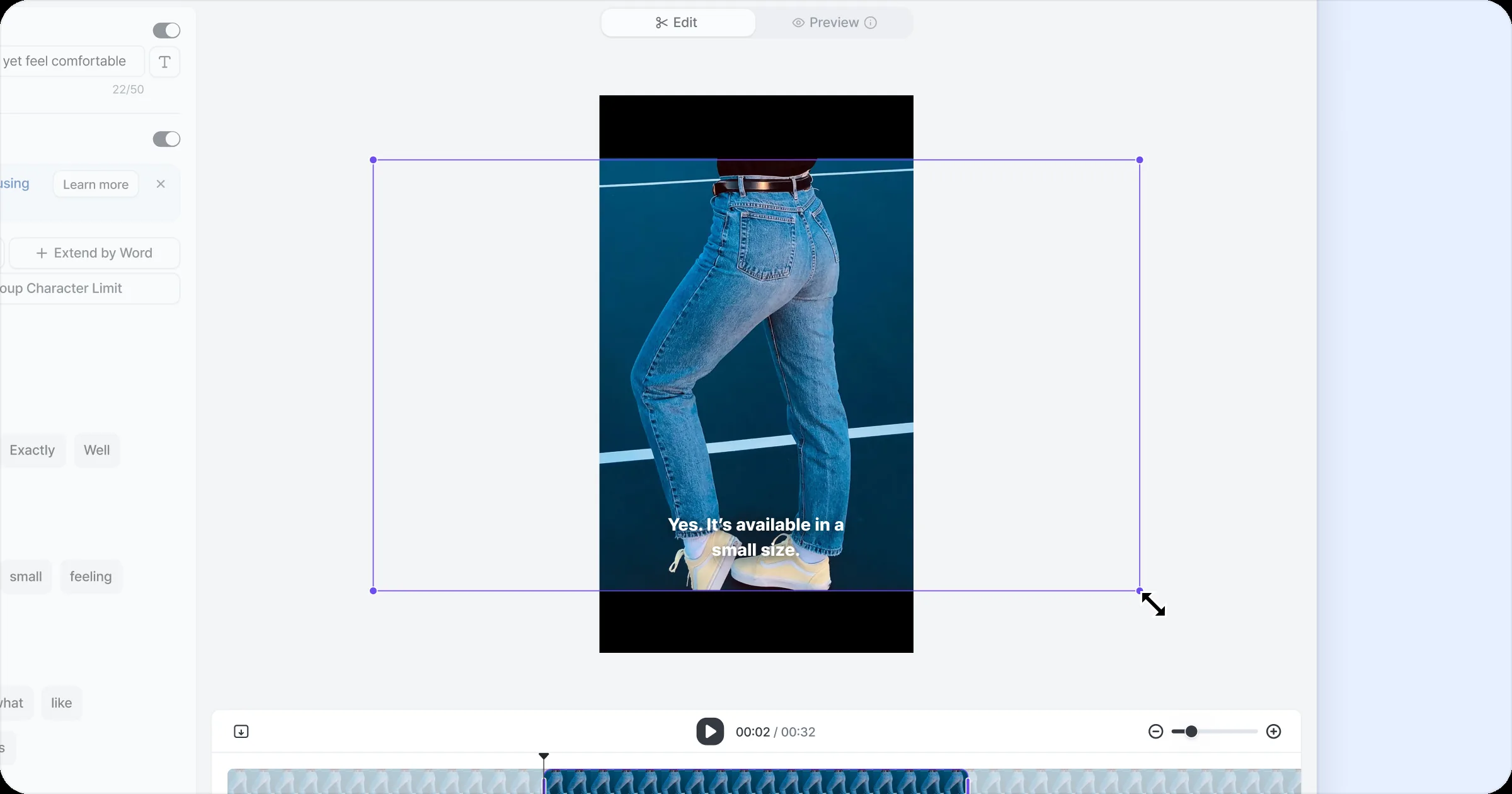
Task: Toggle the top switch in side panel
Action: click(166, 30)
